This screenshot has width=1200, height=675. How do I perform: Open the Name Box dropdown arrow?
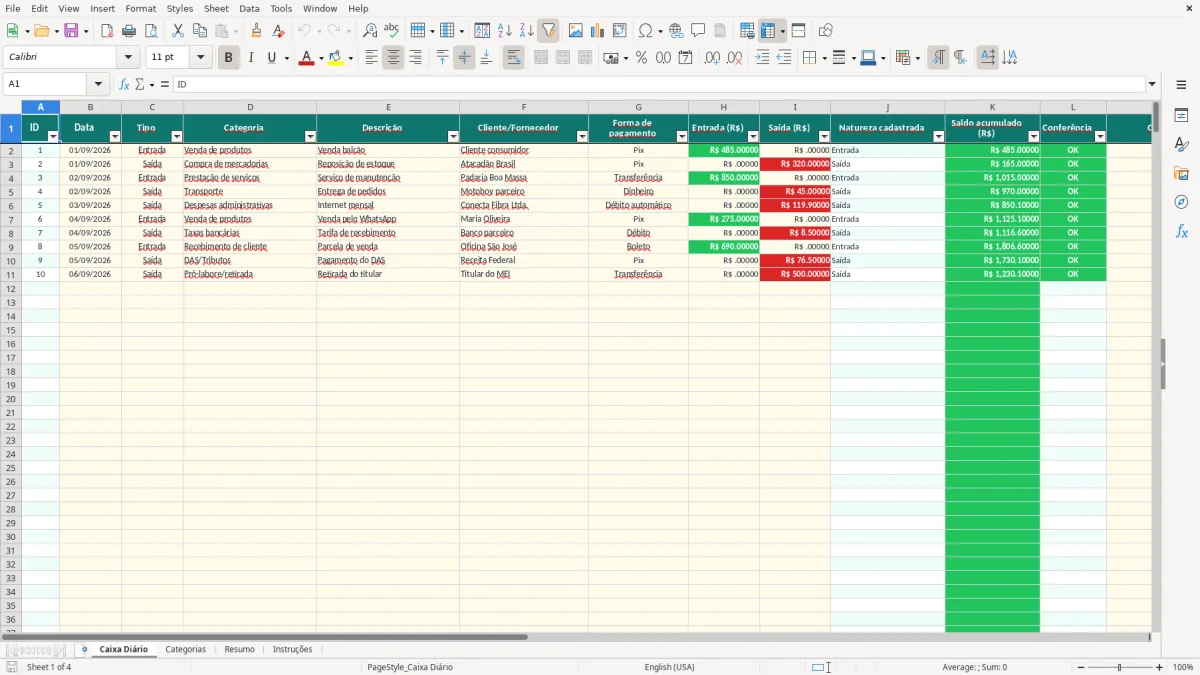[x=98, y=85]
